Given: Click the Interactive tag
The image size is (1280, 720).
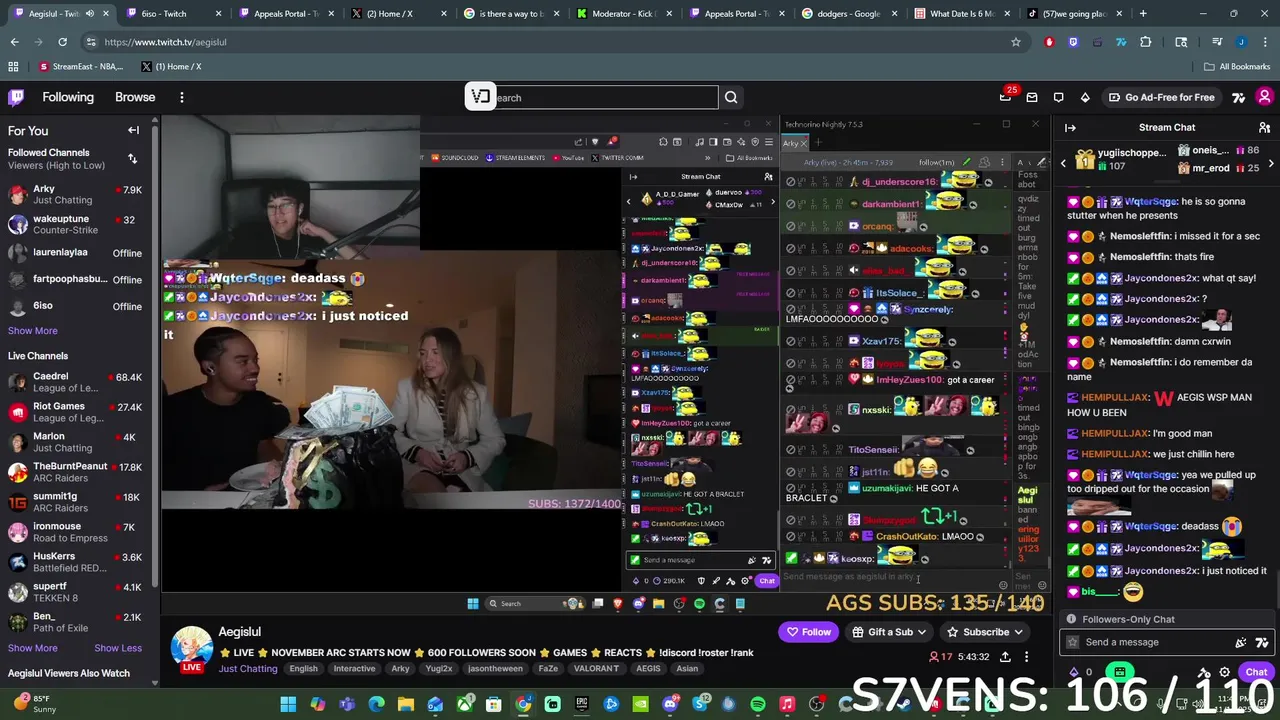Looking at the screenshot, I should [x=354, y=669].
